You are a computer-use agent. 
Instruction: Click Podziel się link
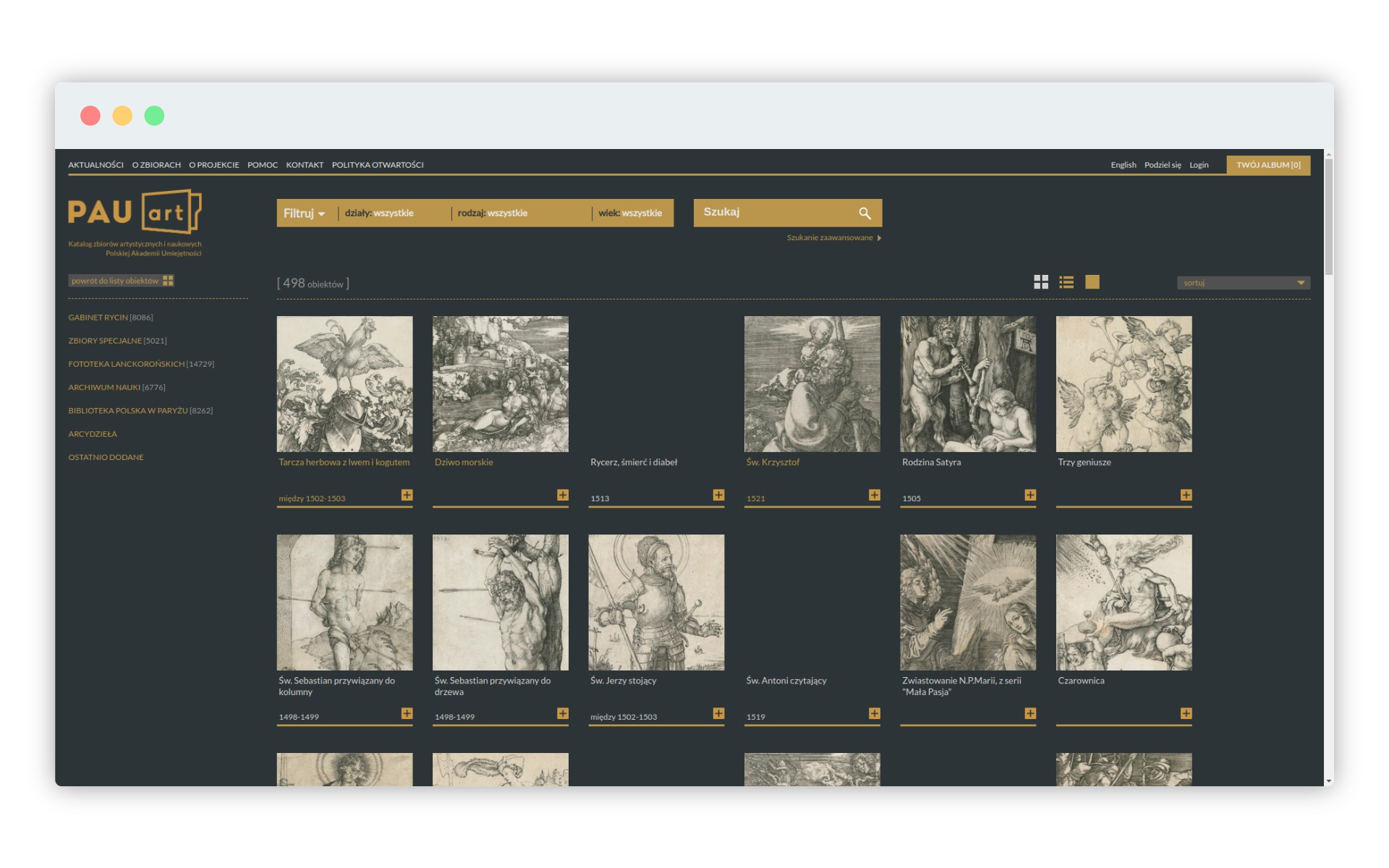[x=1163, y=165]
